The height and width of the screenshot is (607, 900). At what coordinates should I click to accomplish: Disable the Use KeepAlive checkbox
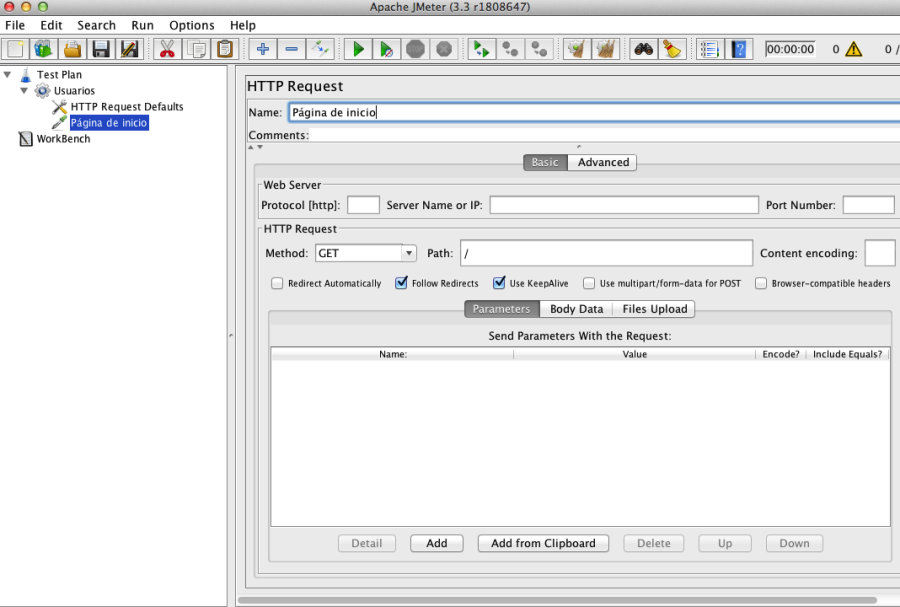(x=500, y=283)
